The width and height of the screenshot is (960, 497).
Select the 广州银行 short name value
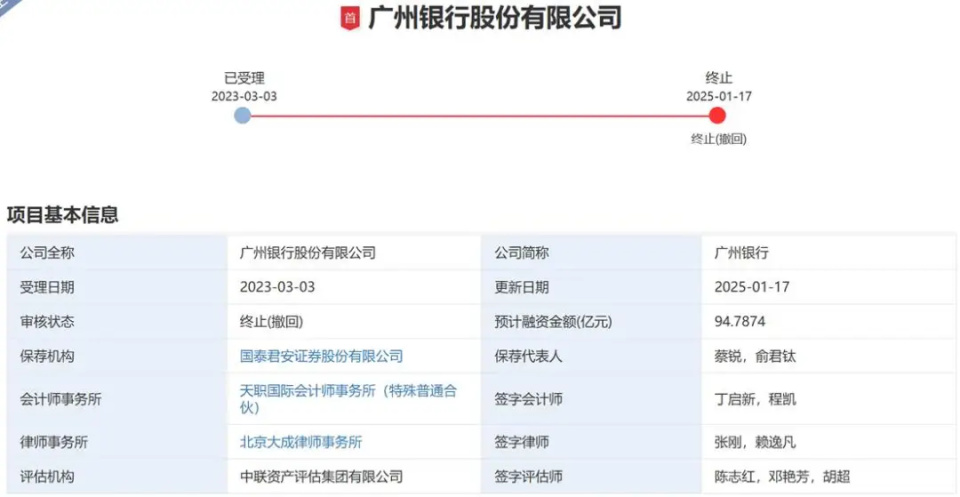click(741, 252)
